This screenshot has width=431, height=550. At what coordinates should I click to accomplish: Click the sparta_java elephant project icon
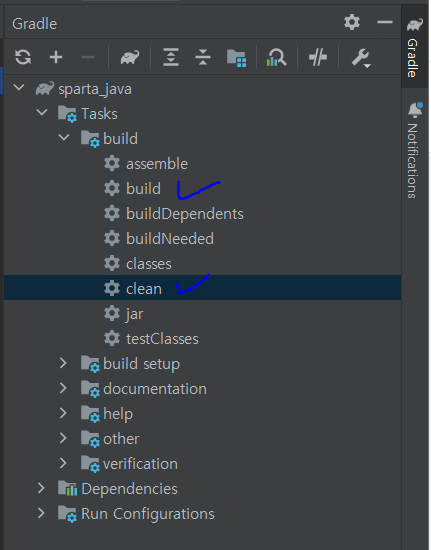45,88
